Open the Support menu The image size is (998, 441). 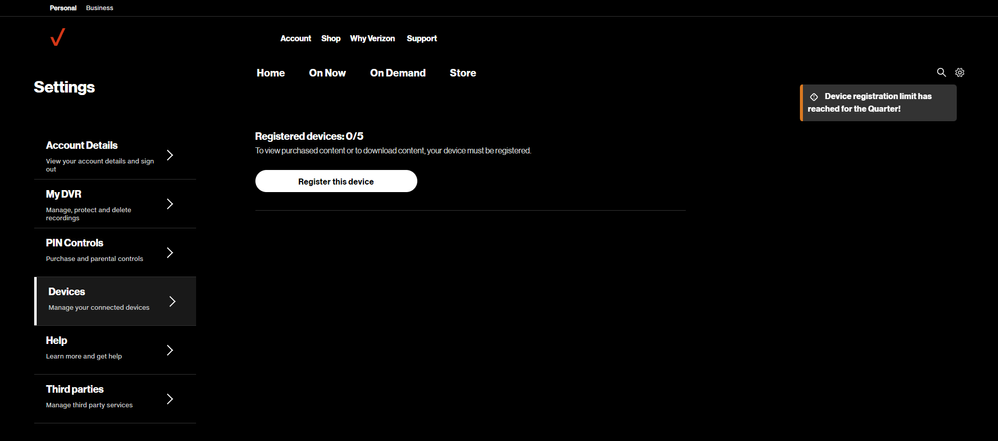[422, 39]
